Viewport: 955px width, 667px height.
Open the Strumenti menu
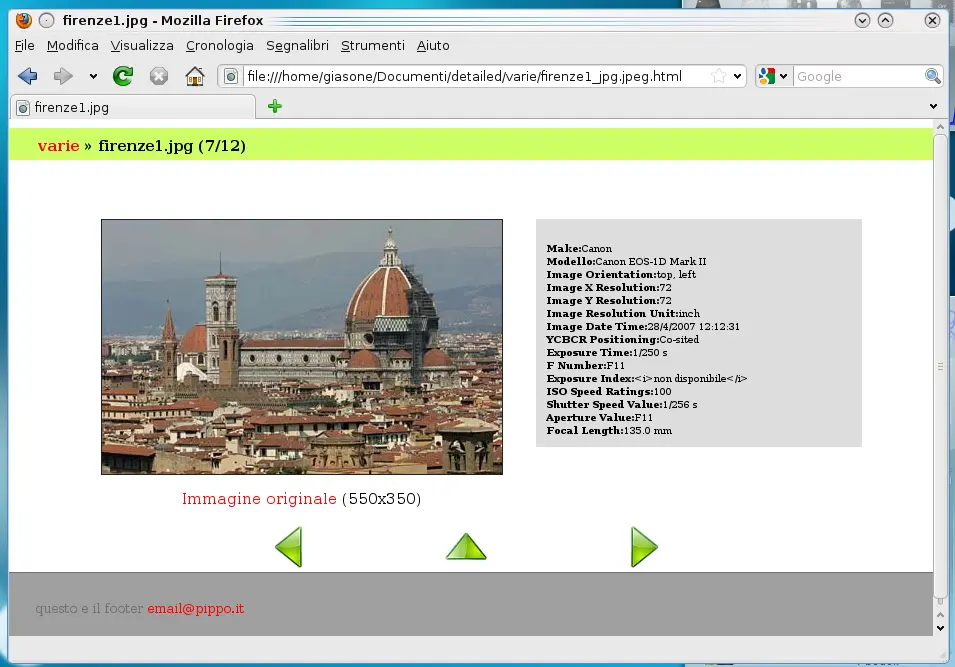coord(372,45)
